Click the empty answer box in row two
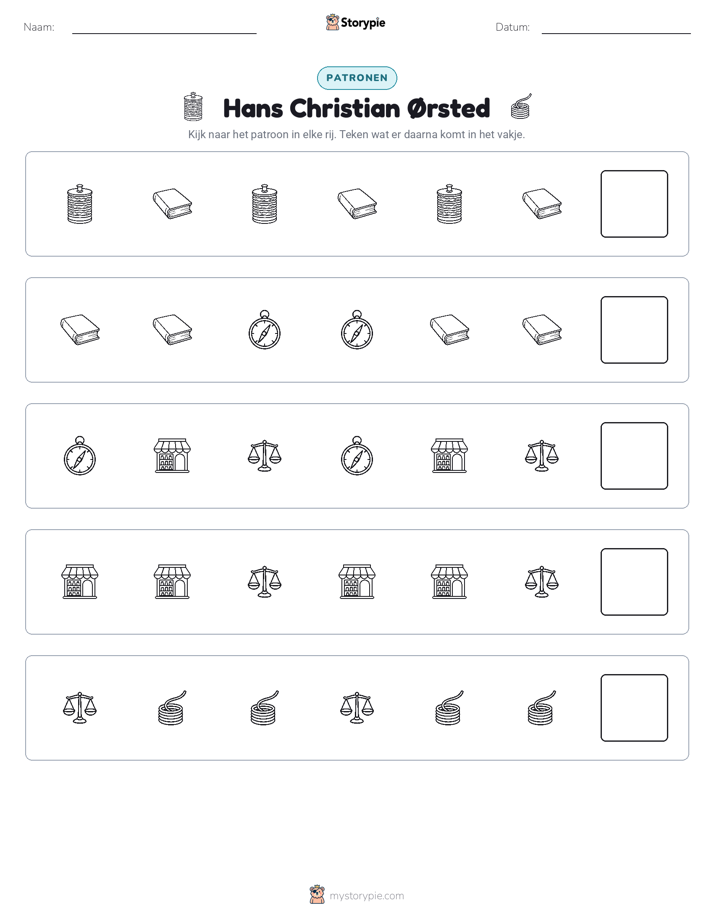714x924 pixels. point(634,330)
